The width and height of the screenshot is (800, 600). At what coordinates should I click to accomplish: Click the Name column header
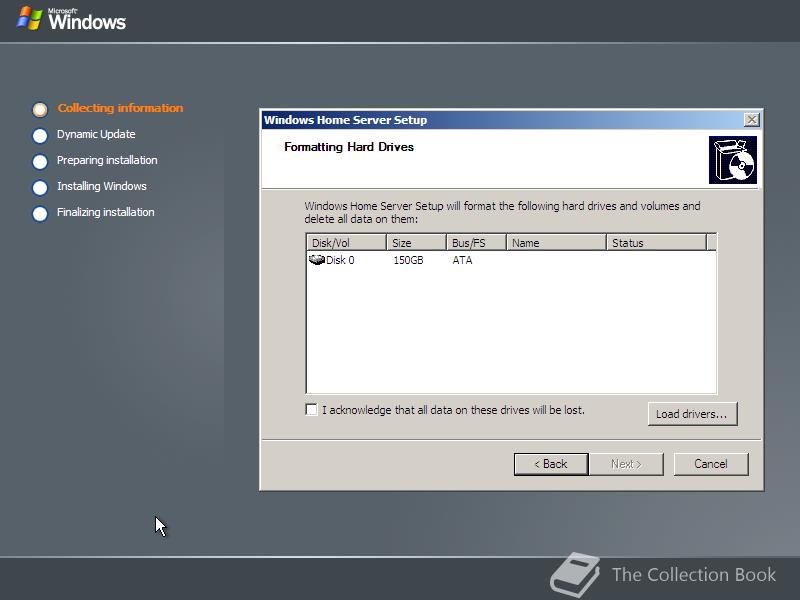(x=556, y=243)
